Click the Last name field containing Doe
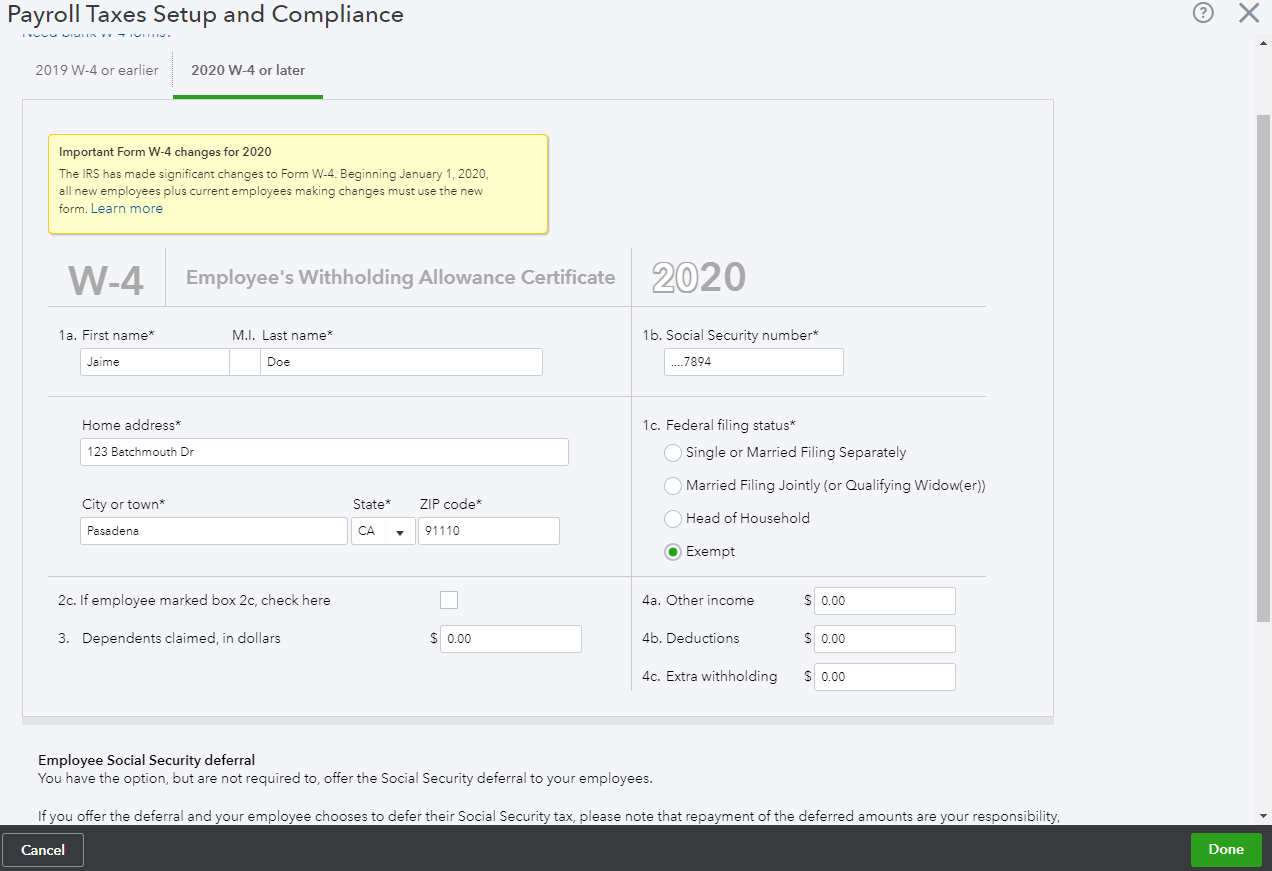Image resolution: width=1272 pixels, height=871 pixels. [401, 362]
